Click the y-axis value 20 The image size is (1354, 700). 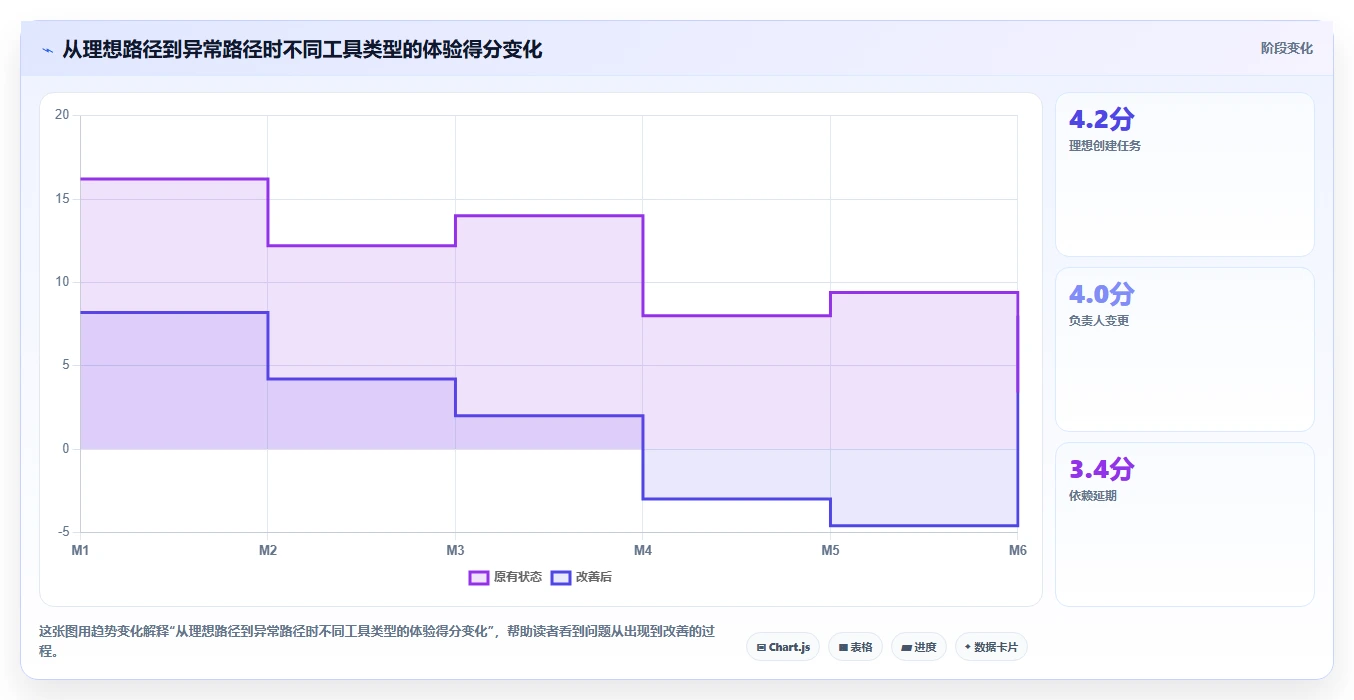62,115
